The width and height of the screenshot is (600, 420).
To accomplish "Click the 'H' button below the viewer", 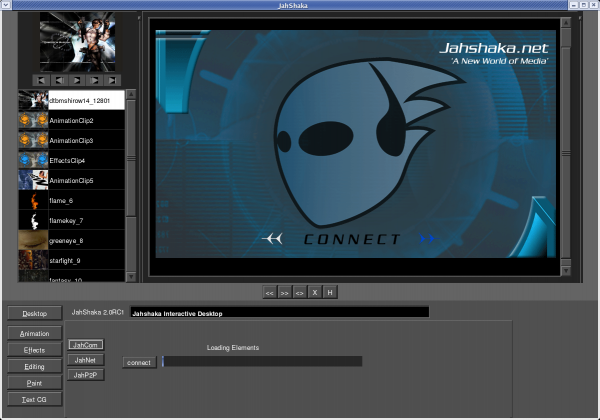I will [329, 292].
